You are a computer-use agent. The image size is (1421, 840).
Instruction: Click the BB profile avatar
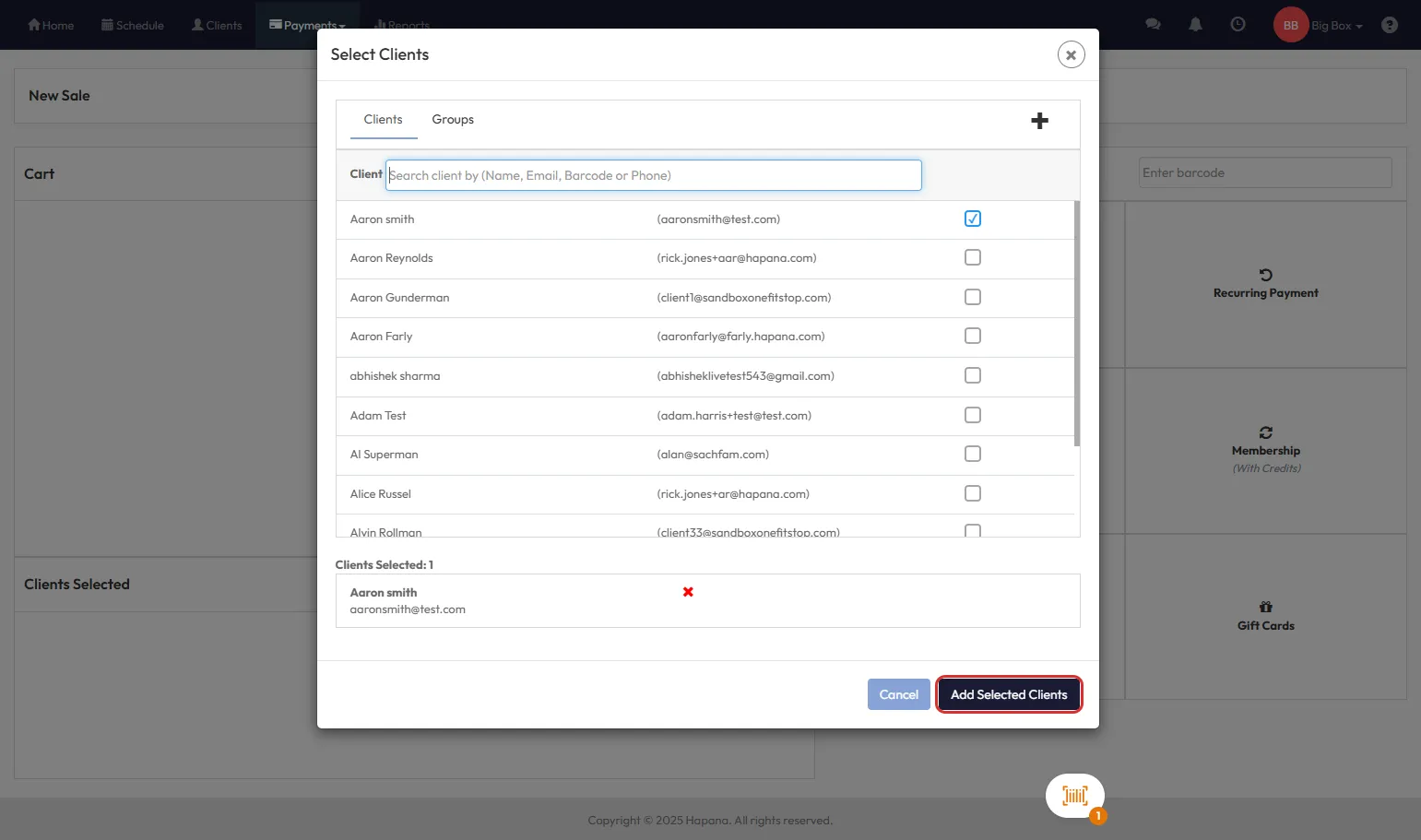(1290, 25)
